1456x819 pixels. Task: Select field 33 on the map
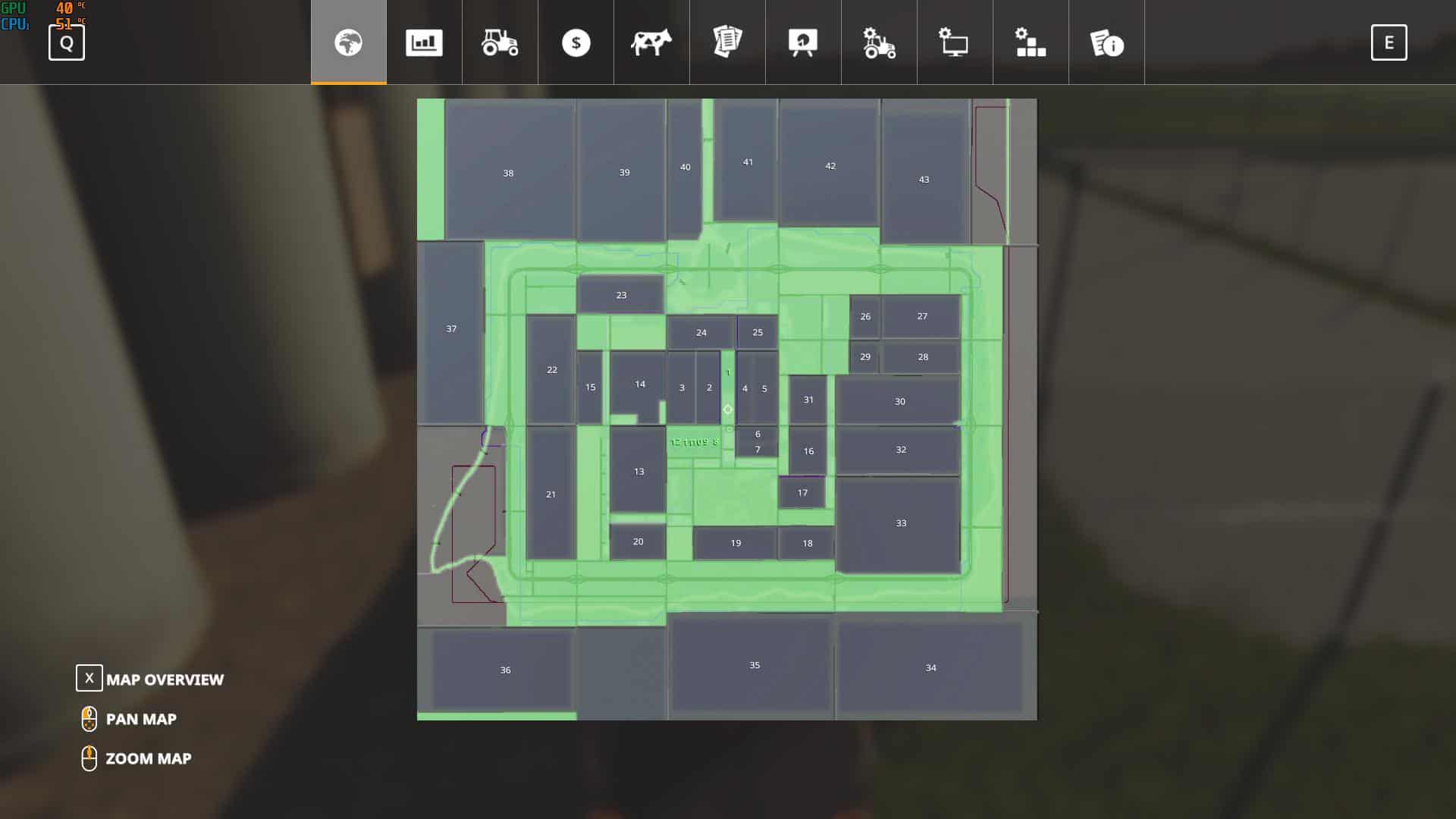(x=900, y=523)
